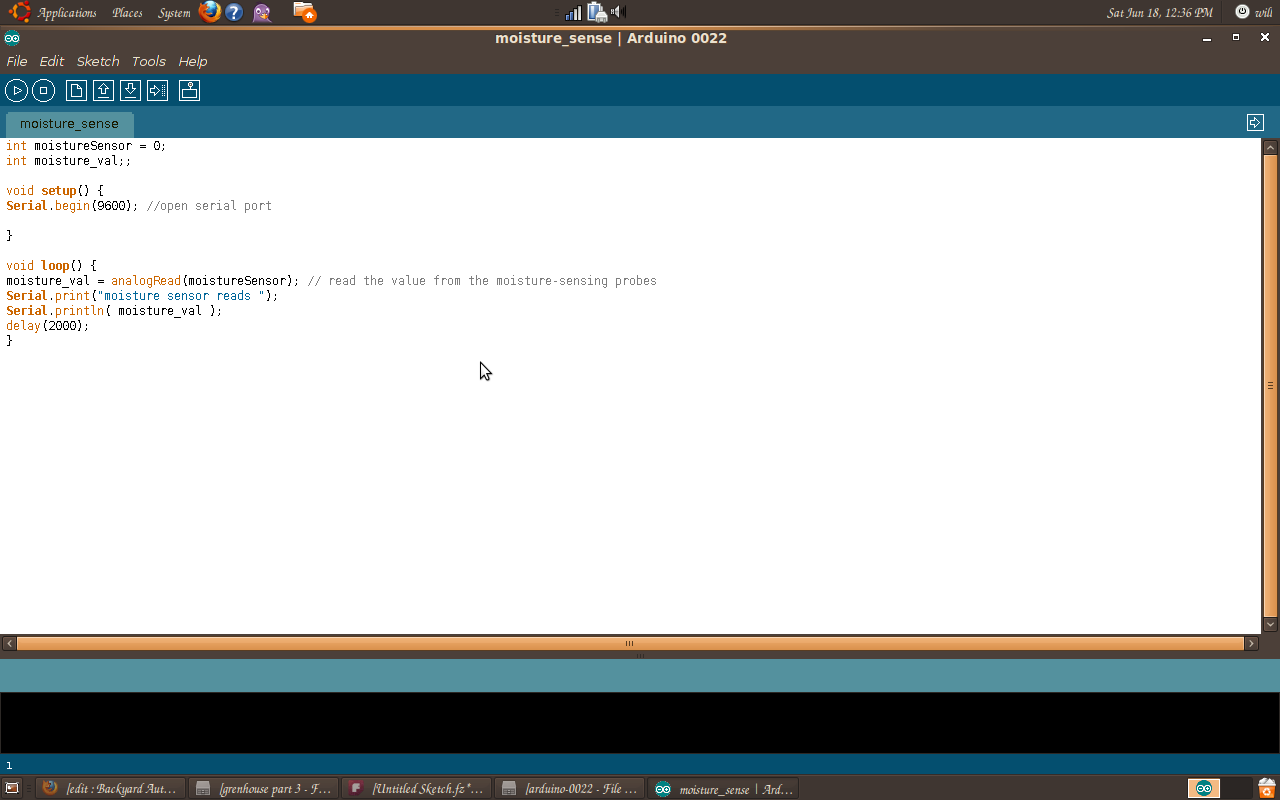Screen dimensions: 1280x800
Task: Select the moisture_sense tab
Action: [x=69, y=124]
